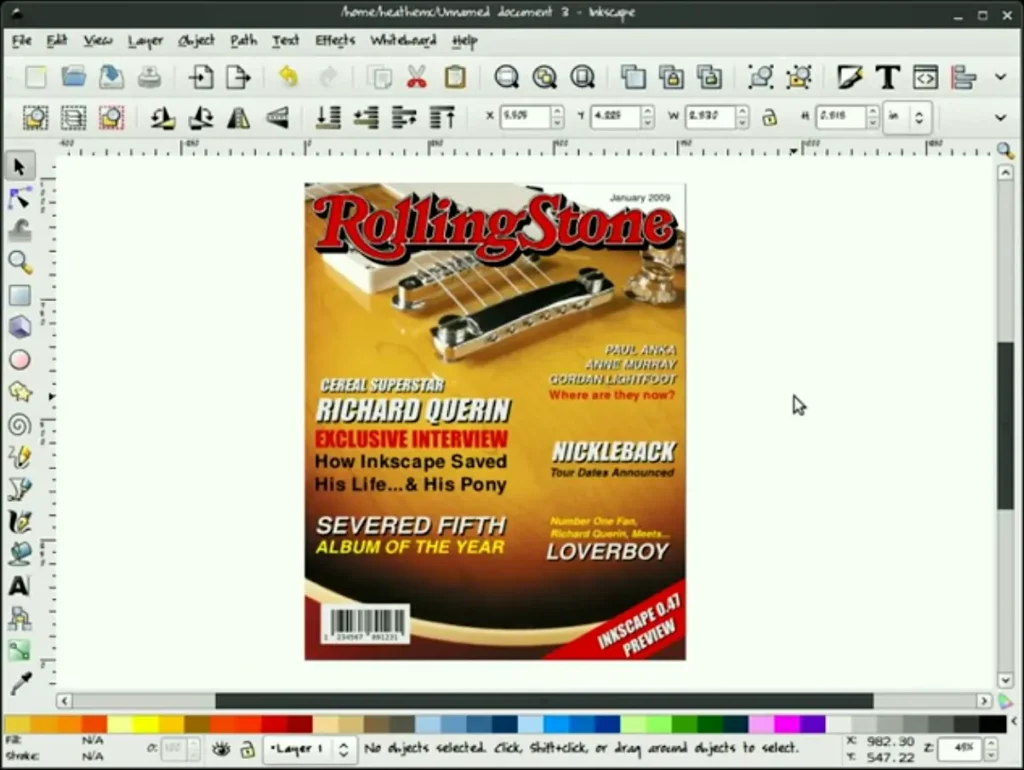The width and height of the screenshot is (1024, 770).
Task: Pick the bright yellow palette swatch
Action: pos(146,724)
